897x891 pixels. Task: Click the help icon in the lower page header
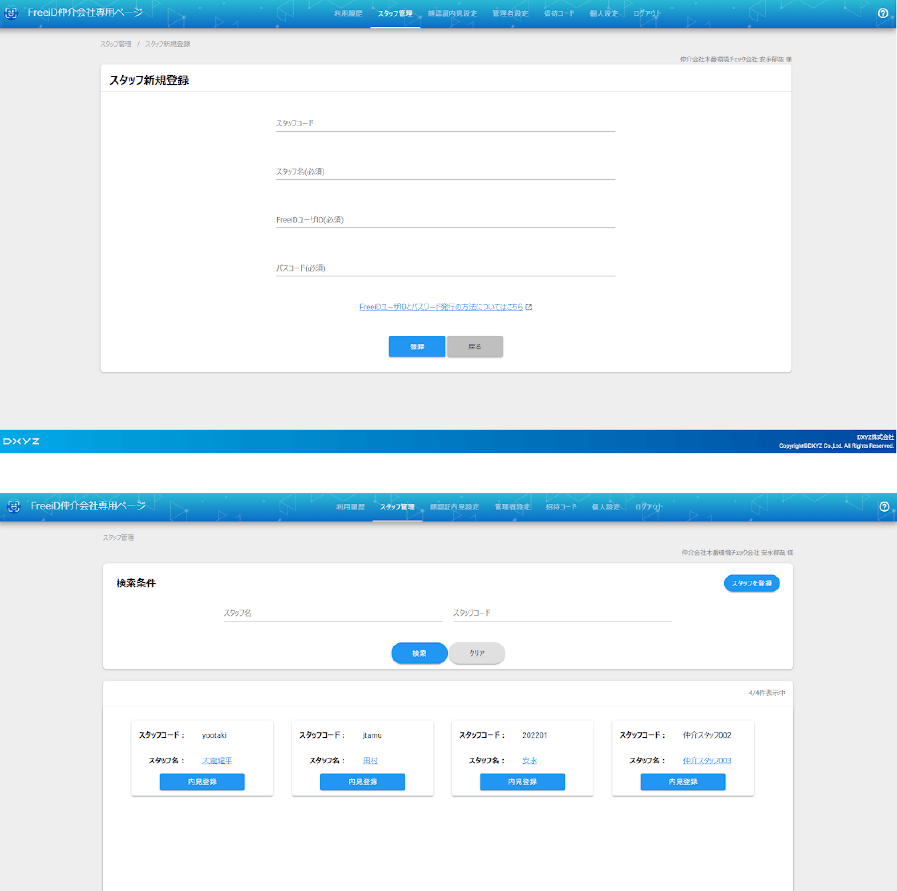[x=883, y=507]
